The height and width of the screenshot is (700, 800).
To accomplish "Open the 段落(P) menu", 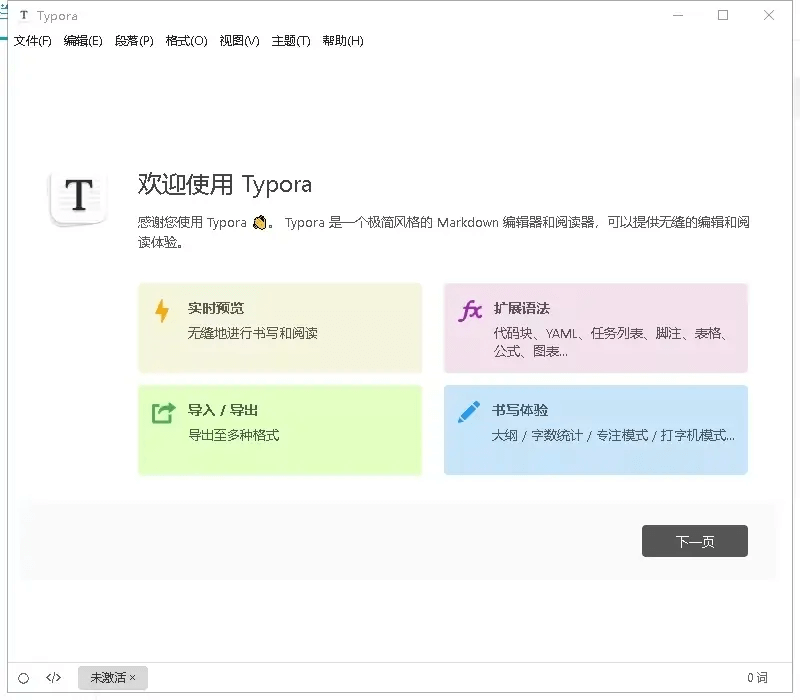I will (134, 41).
